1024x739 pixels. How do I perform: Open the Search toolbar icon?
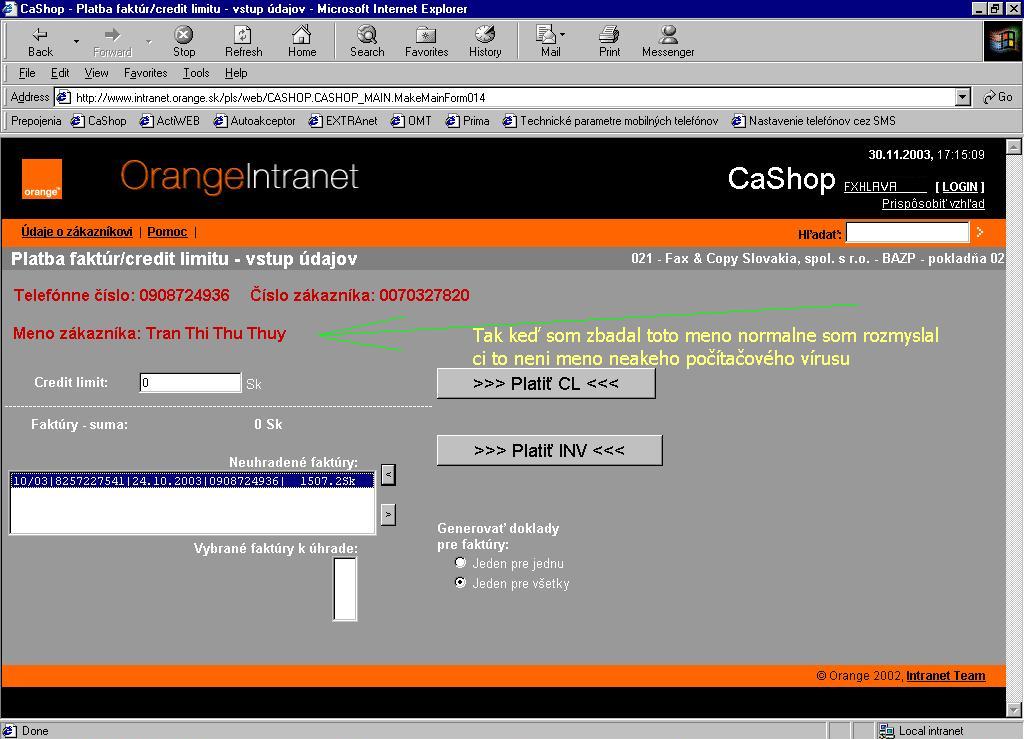coord(367,41)
